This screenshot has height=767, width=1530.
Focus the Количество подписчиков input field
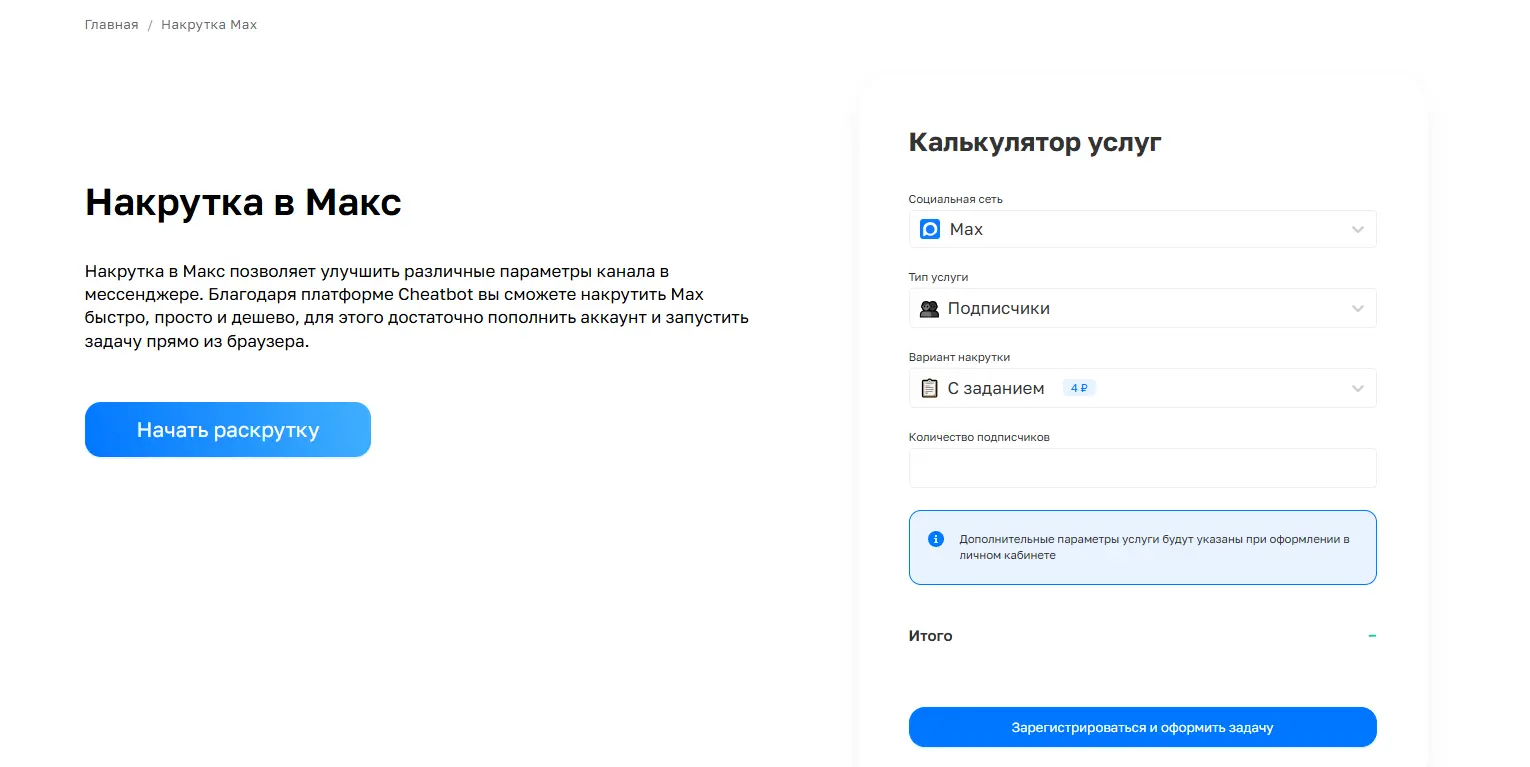click(1142, 468)
